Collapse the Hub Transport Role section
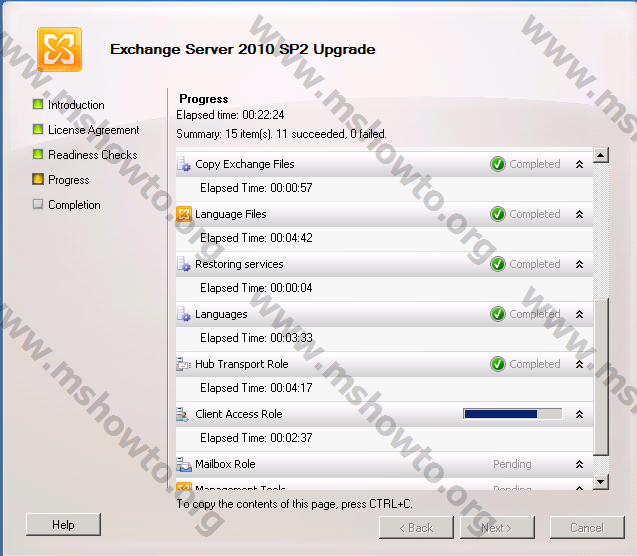The width and height of the screenshot is (637, 556). point(579,364)
